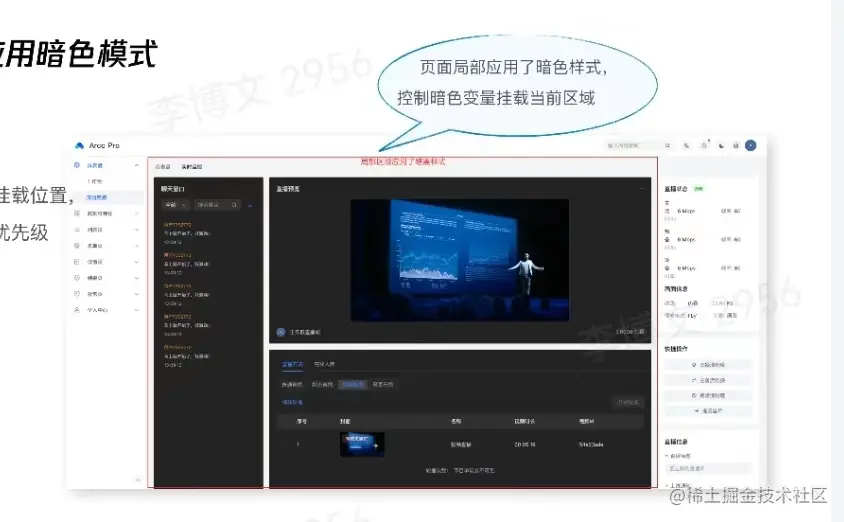
Task: Switch to the 专场人员 tab
Action: (324, 364)
